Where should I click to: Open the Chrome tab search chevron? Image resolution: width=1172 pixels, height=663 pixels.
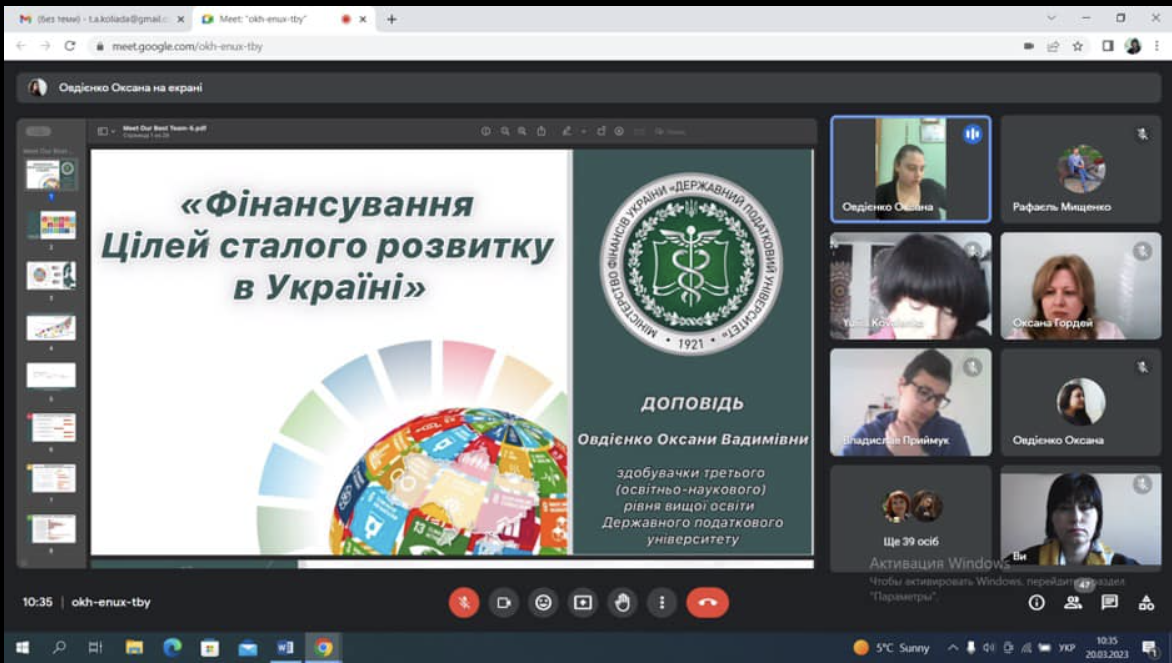pos(1052,18)
